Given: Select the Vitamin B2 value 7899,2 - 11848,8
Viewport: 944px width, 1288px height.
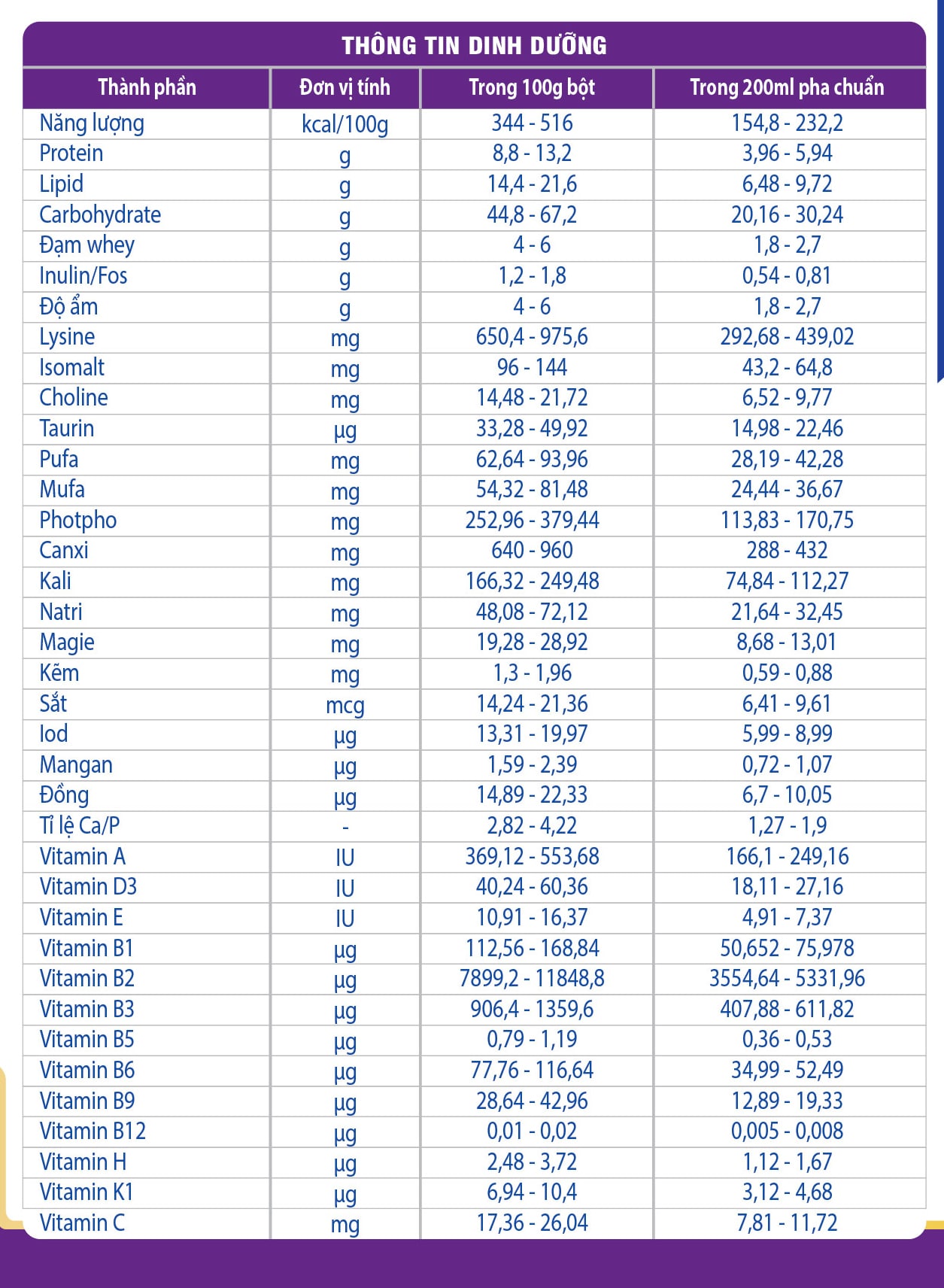Looking at the screenshot, I should 532,979.
